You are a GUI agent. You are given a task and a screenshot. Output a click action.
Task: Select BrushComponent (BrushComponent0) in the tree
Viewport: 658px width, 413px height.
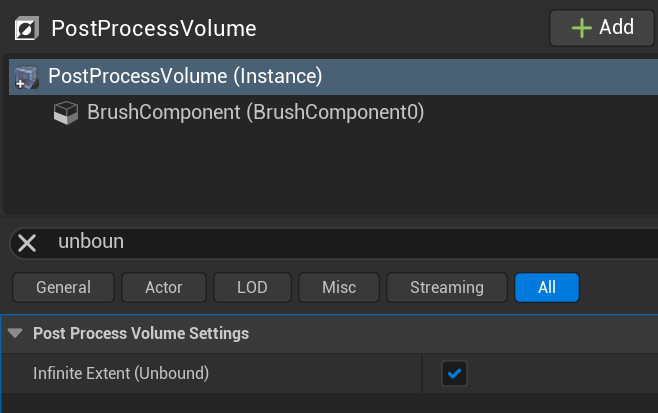click(x=255, y=113)
